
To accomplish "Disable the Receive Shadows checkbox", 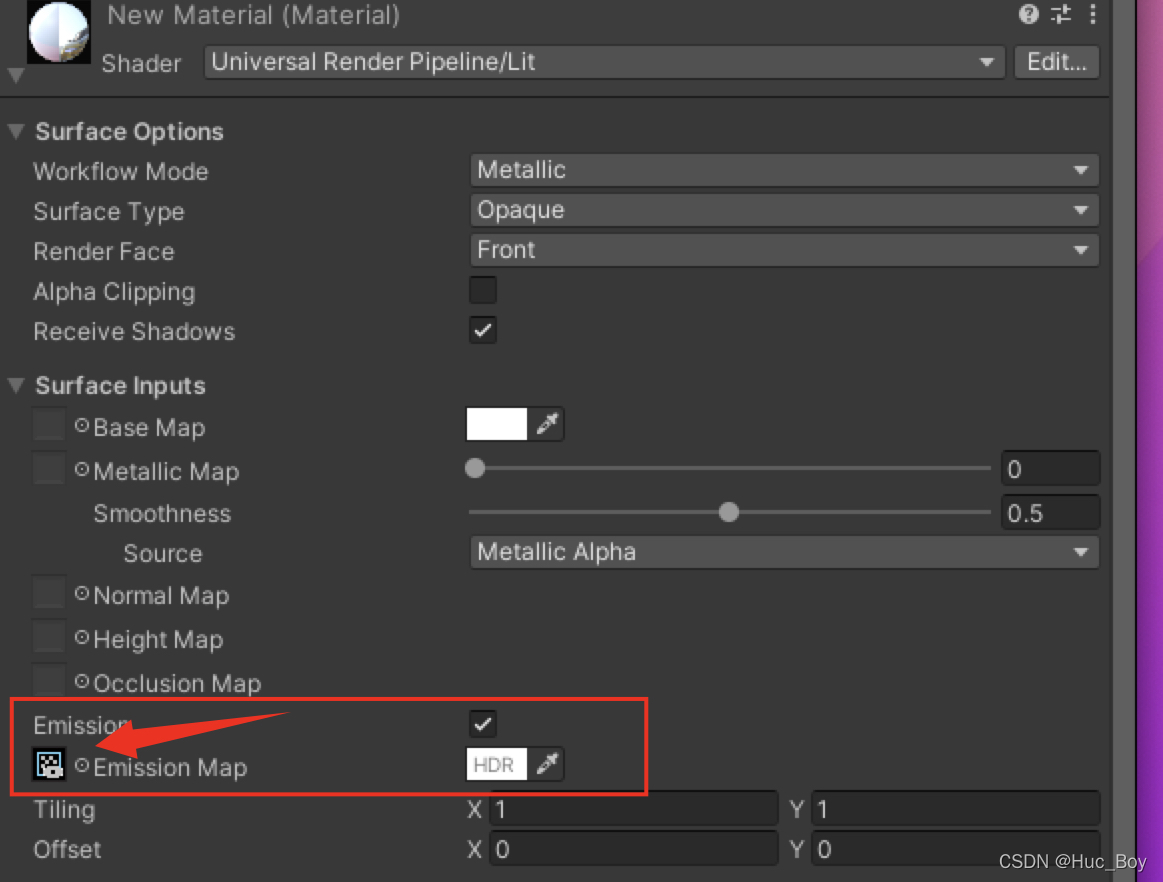I will tap(483, 330).
